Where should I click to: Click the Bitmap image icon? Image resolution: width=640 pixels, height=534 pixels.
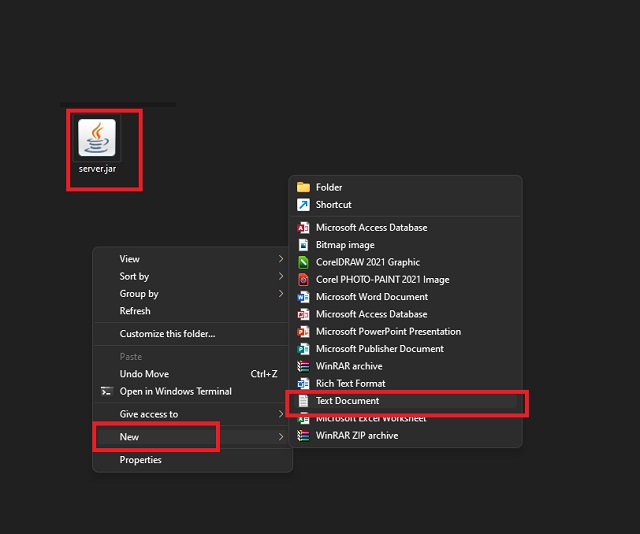click(303, 245)
